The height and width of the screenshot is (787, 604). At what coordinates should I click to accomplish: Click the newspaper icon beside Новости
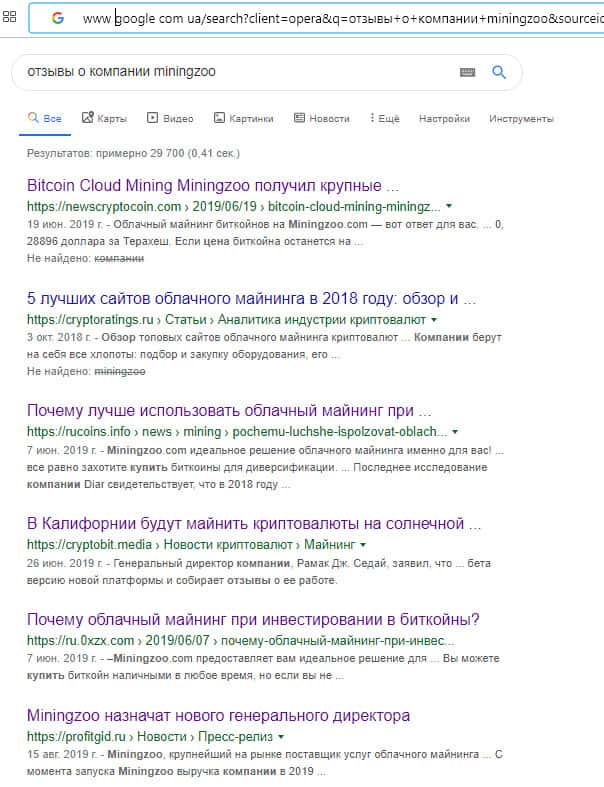(x=299, y=118)
